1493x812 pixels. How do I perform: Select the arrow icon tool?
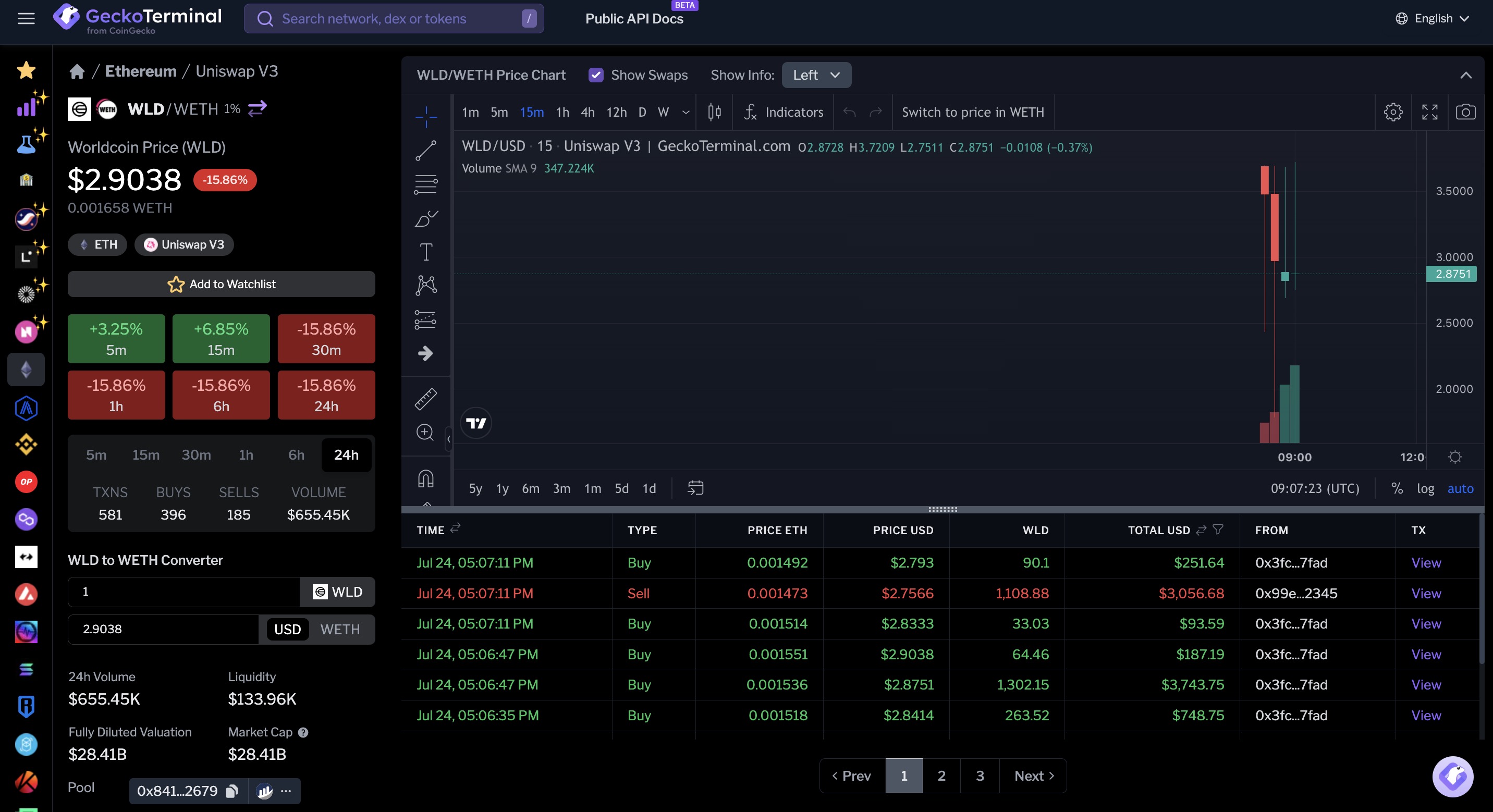coord(426,353)
